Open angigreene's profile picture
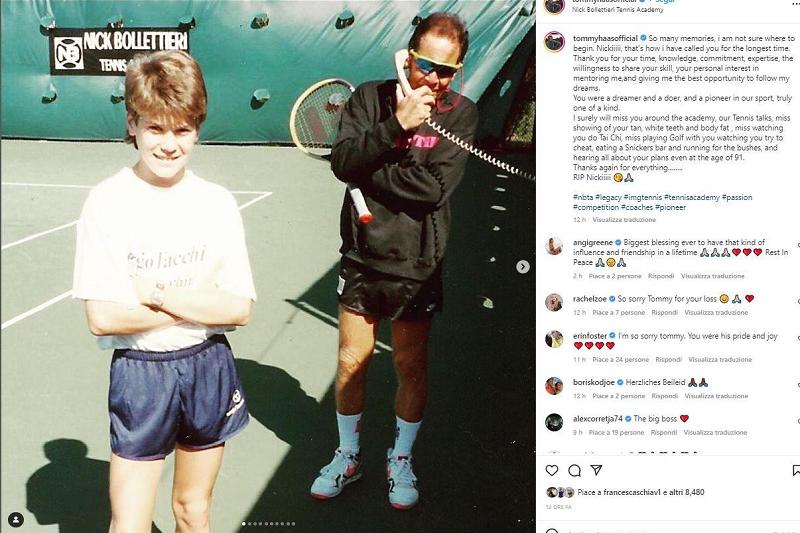This screenshot has height=533, width=800. [x=554, y=246]
